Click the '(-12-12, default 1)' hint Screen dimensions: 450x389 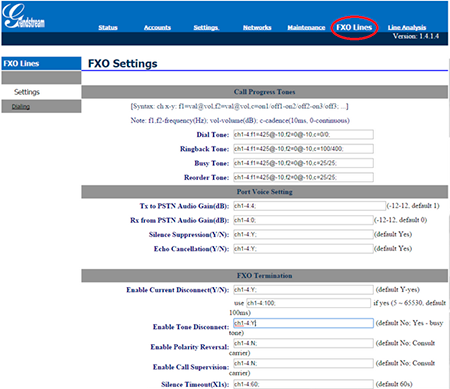click(413, 206)
